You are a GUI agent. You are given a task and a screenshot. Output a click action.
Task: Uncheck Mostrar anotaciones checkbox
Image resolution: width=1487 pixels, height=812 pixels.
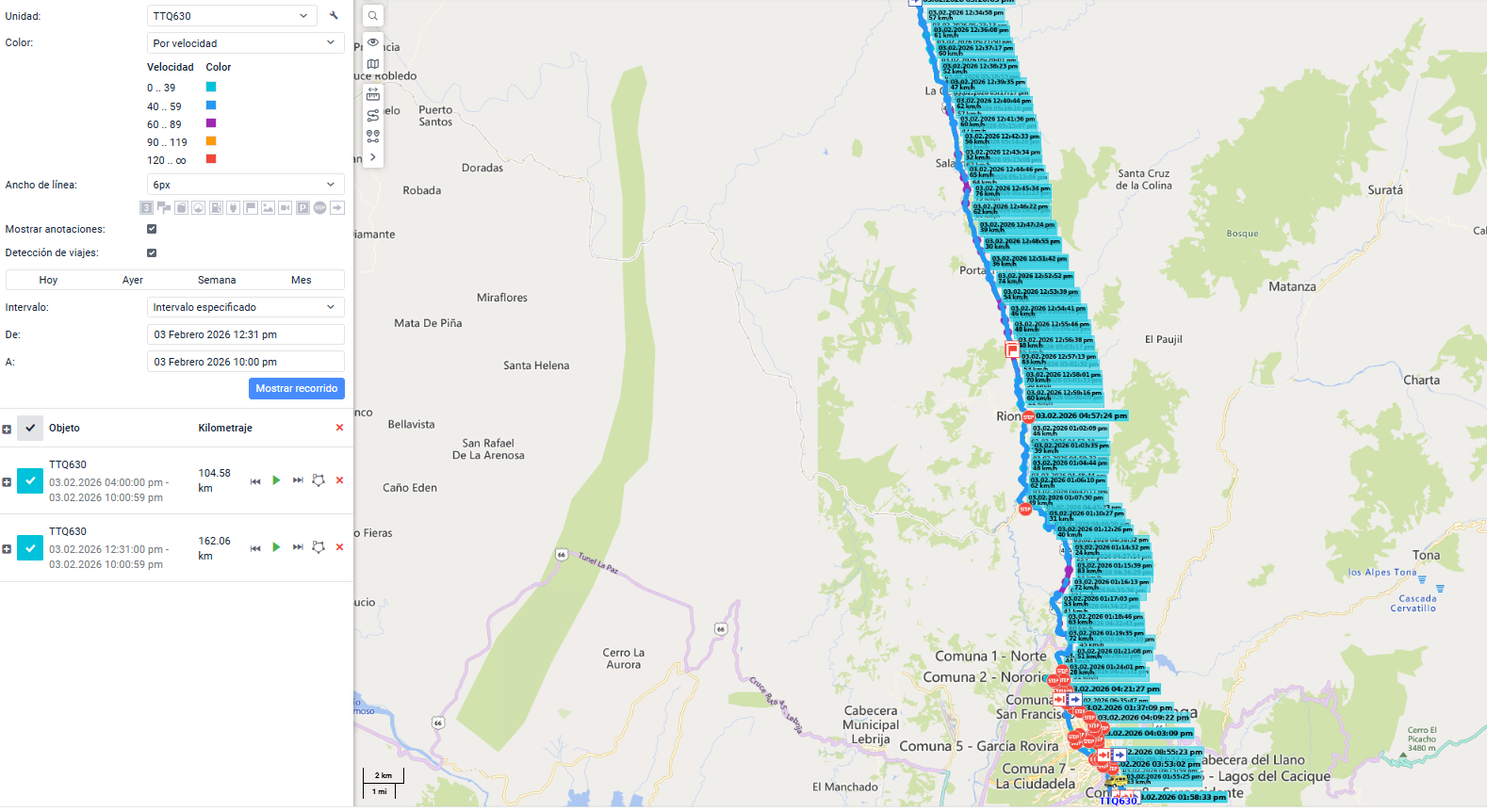coord(152,229)
